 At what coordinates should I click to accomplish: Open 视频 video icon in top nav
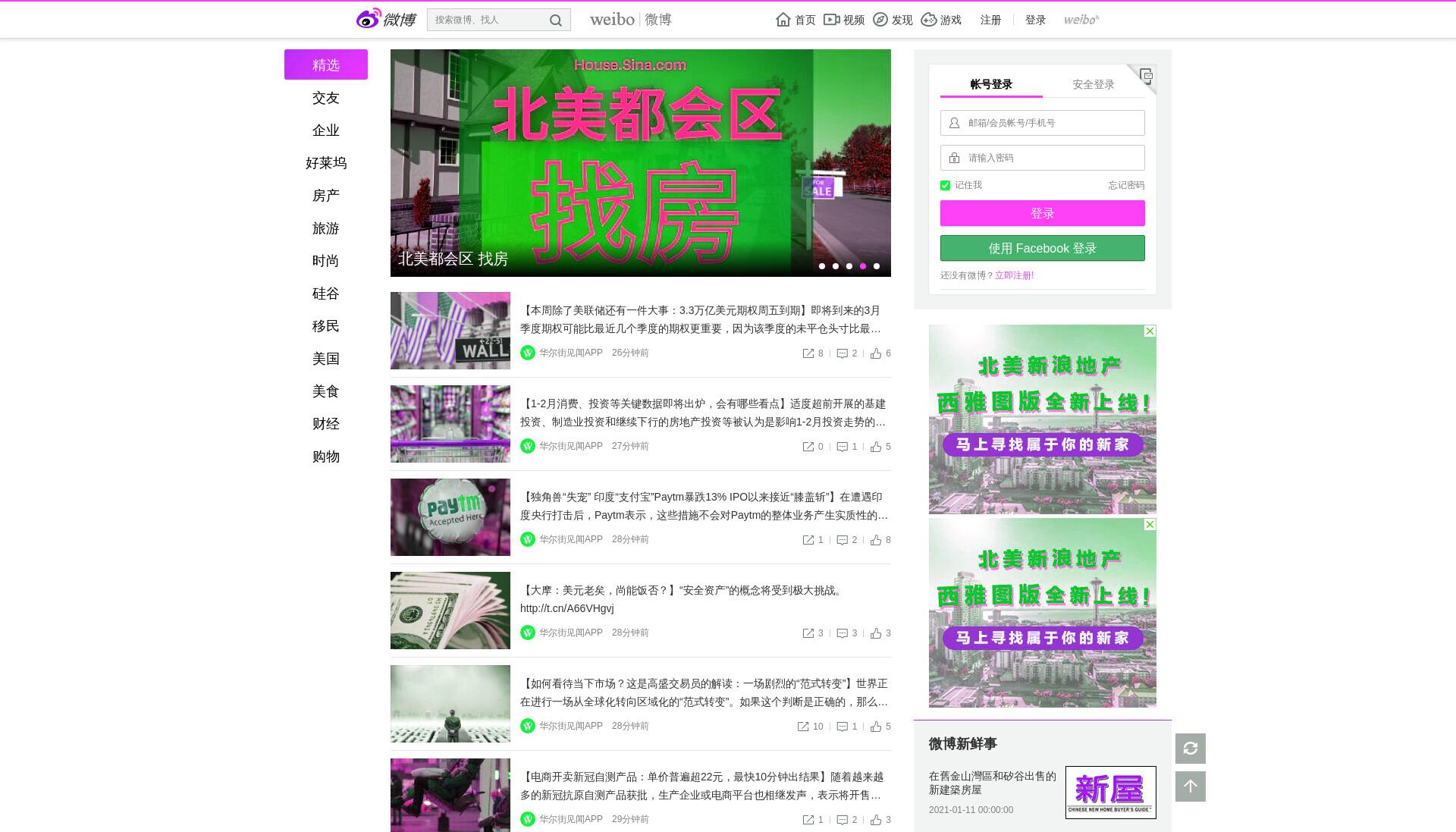coord(832,20)
